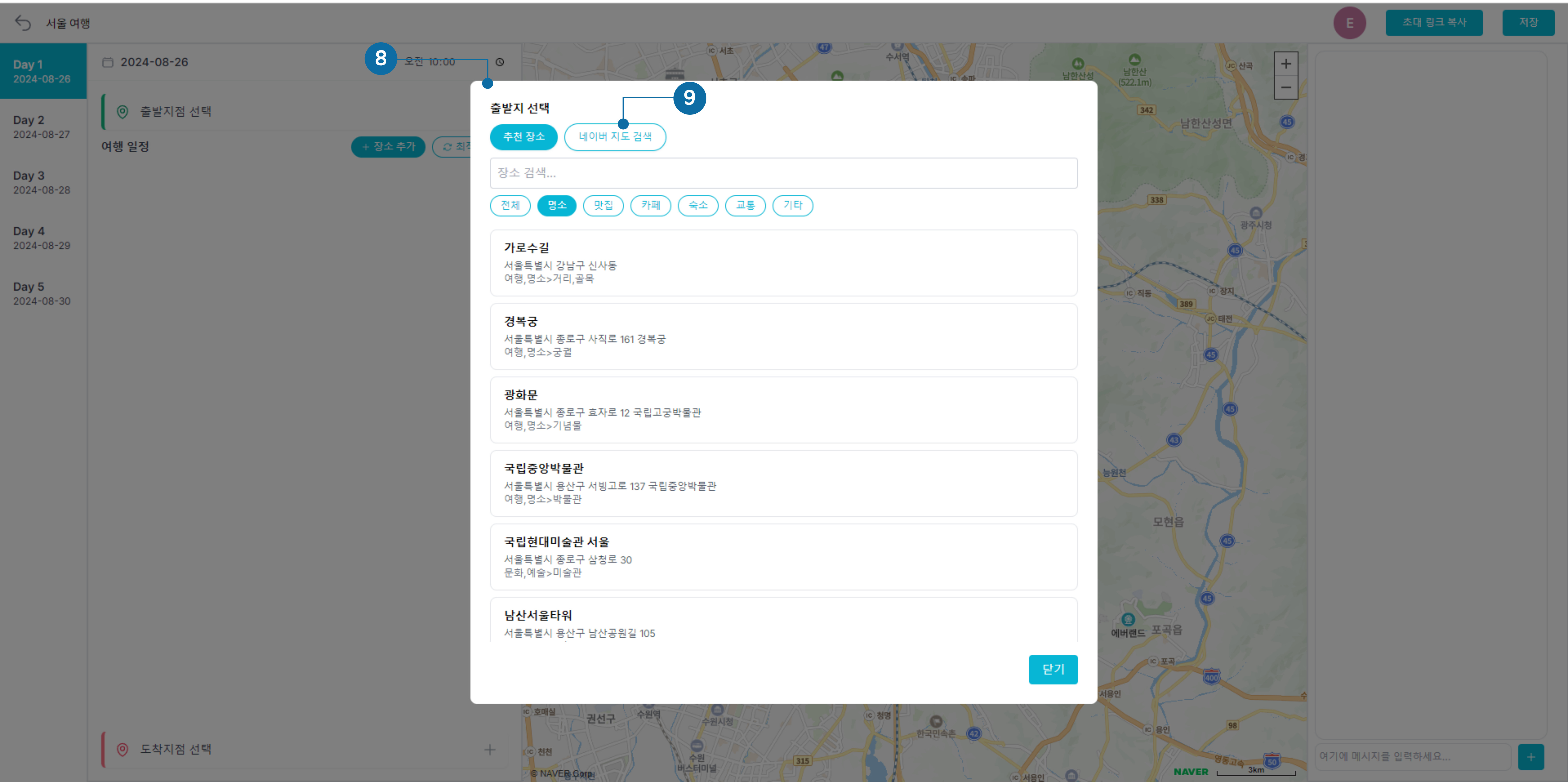
Task: Select the 추천 장소 tab
Action: [523, 136]
